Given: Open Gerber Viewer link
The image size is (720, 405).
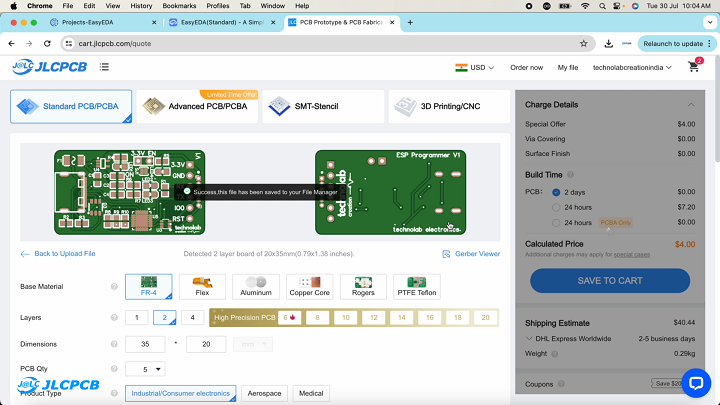Looking at the screenshot, I should pos(478,253).
